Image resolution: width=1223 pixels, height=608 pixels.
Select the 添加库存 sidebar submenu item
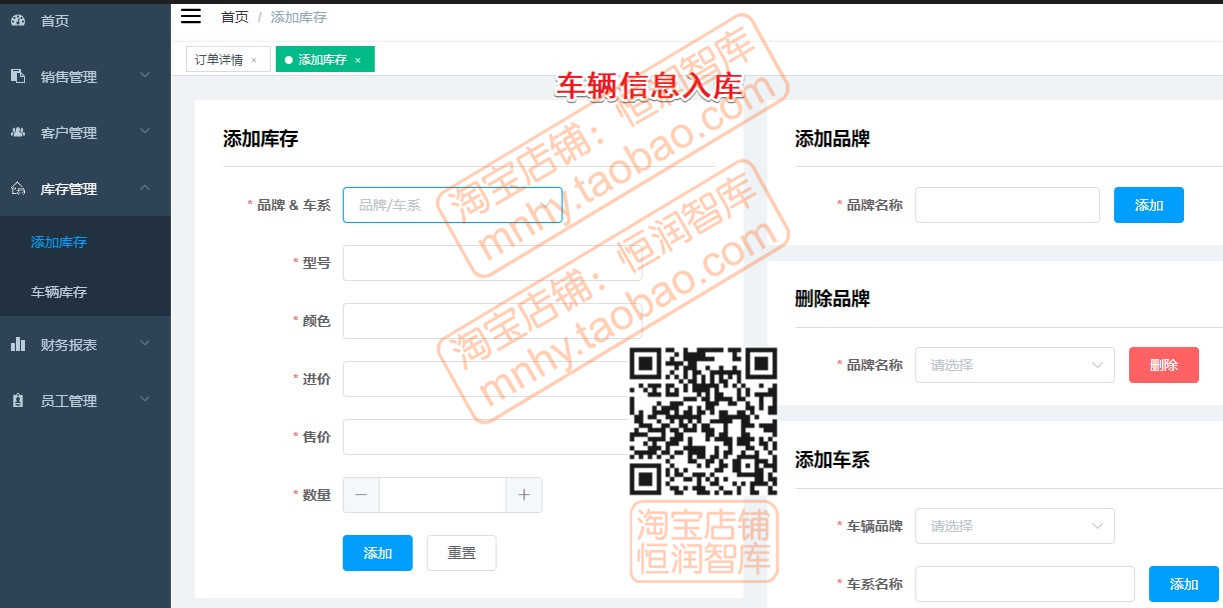pos(85,242)
